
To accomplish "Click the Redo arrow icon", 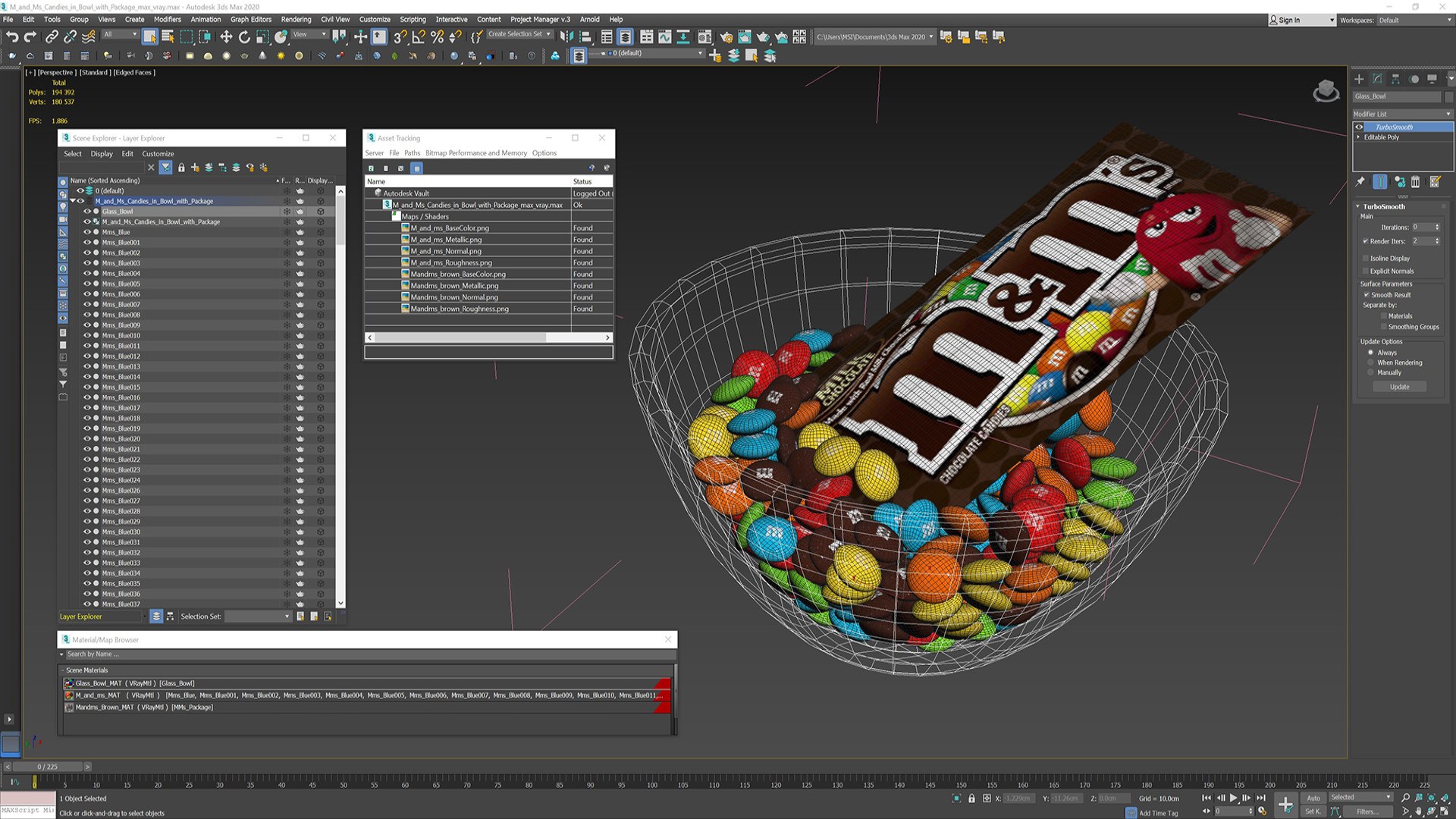I will click(x=30, y=36).
